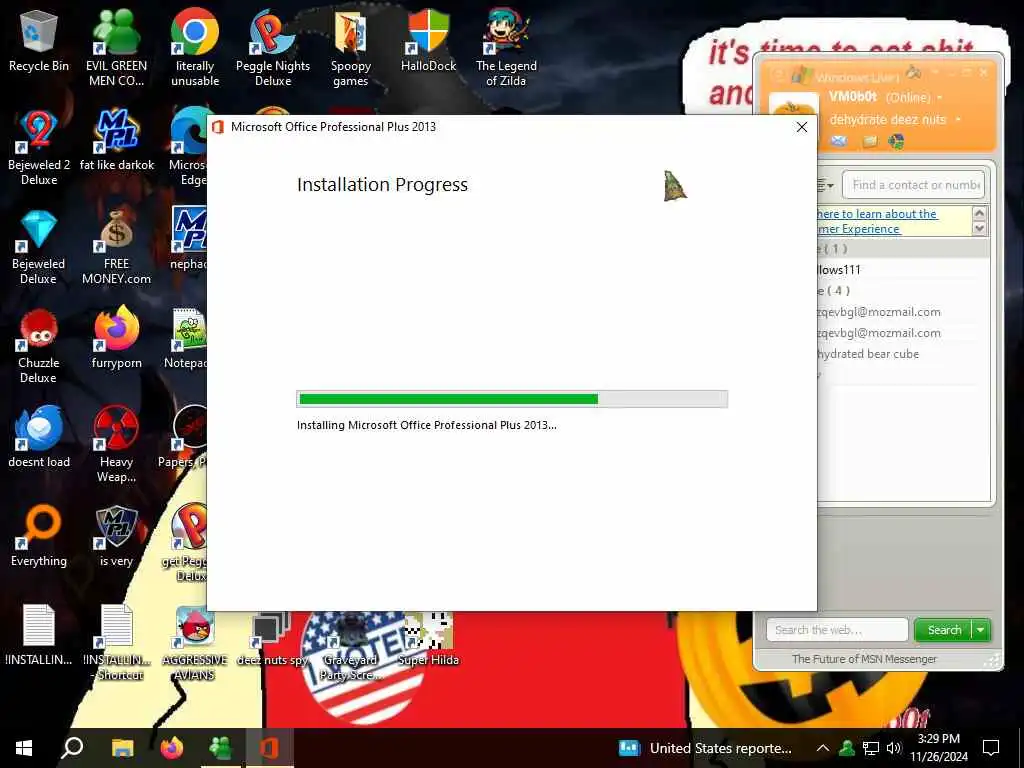Viewport: 1024px width, 768px height.
Task: Open the Graveyard Party Scre... desktop icon
Action: point(351,643)
